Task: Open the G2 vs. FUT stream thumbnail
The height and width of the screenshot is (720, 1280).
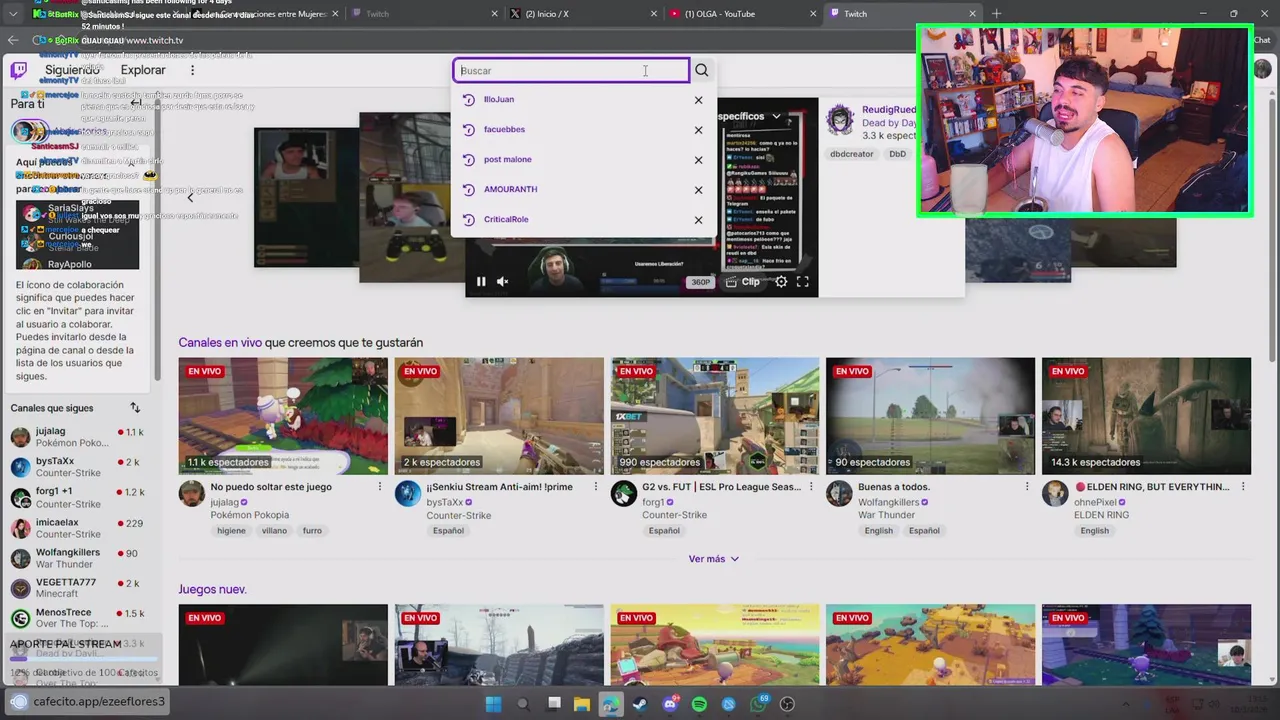Action: tap(715, 416)
